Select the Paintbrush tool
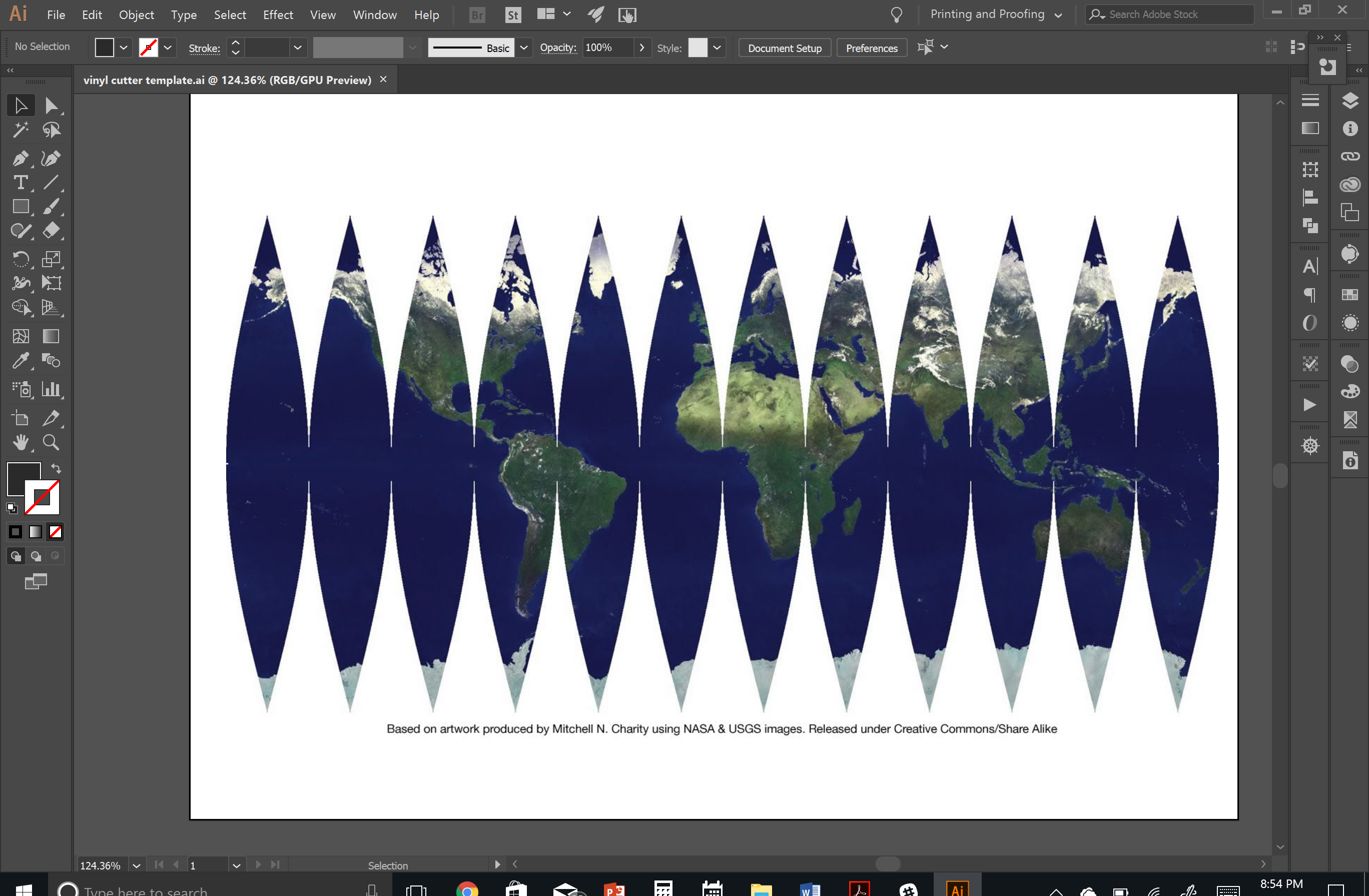This screenshot has height=896, width=1369. coord(51,207)
